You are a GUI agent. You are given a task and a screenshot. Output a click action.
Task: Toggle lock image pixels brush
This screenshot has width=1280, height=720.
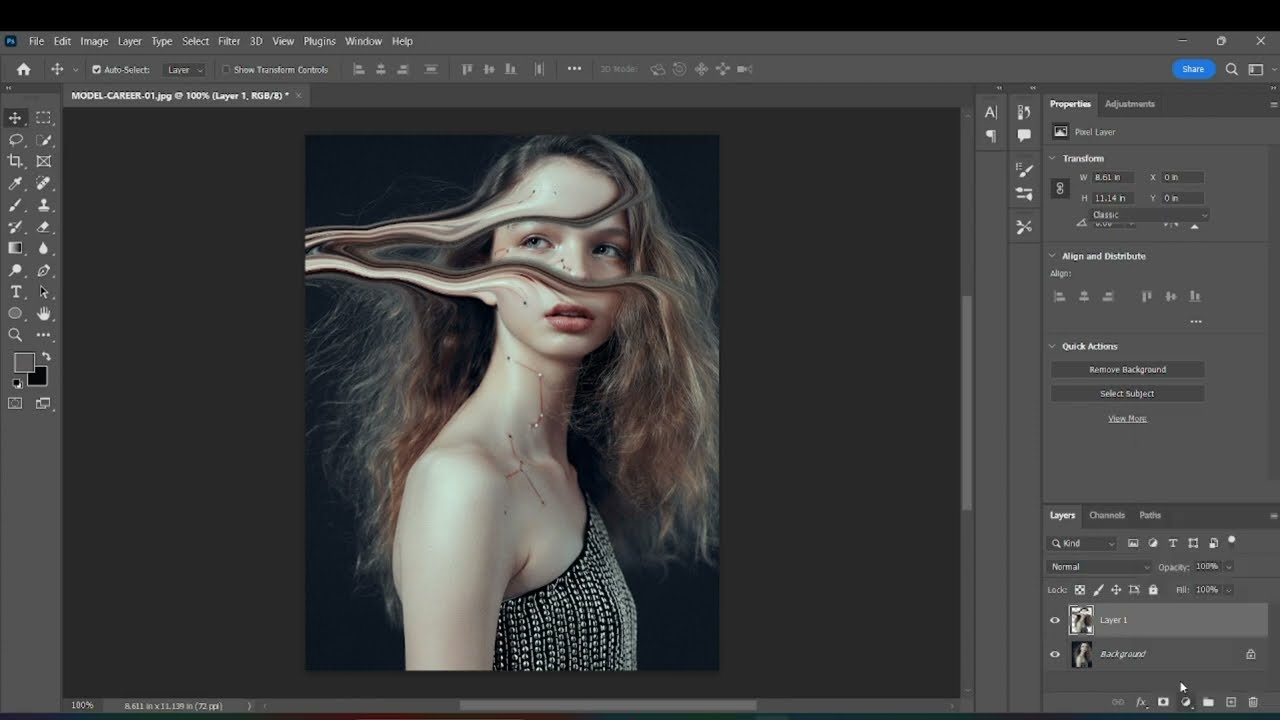pyautogui.click(x=1098, y=590)
